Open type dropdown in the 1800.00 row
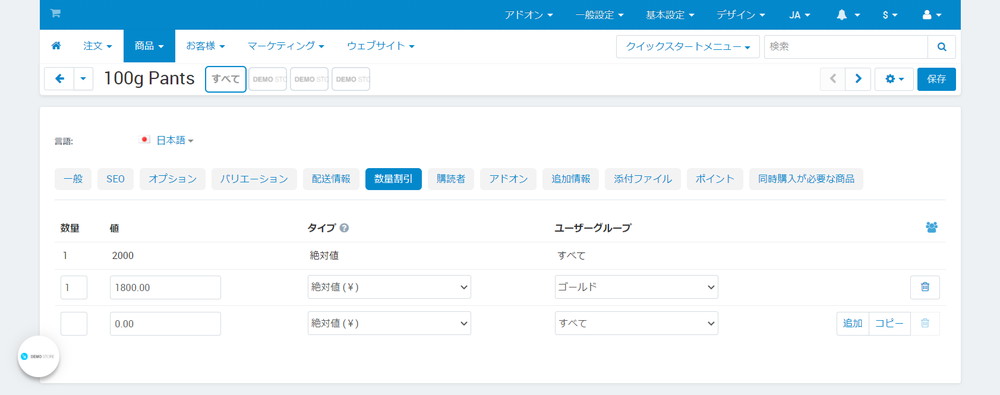This screenshot has height=395, width=1000. pos(389,287)
